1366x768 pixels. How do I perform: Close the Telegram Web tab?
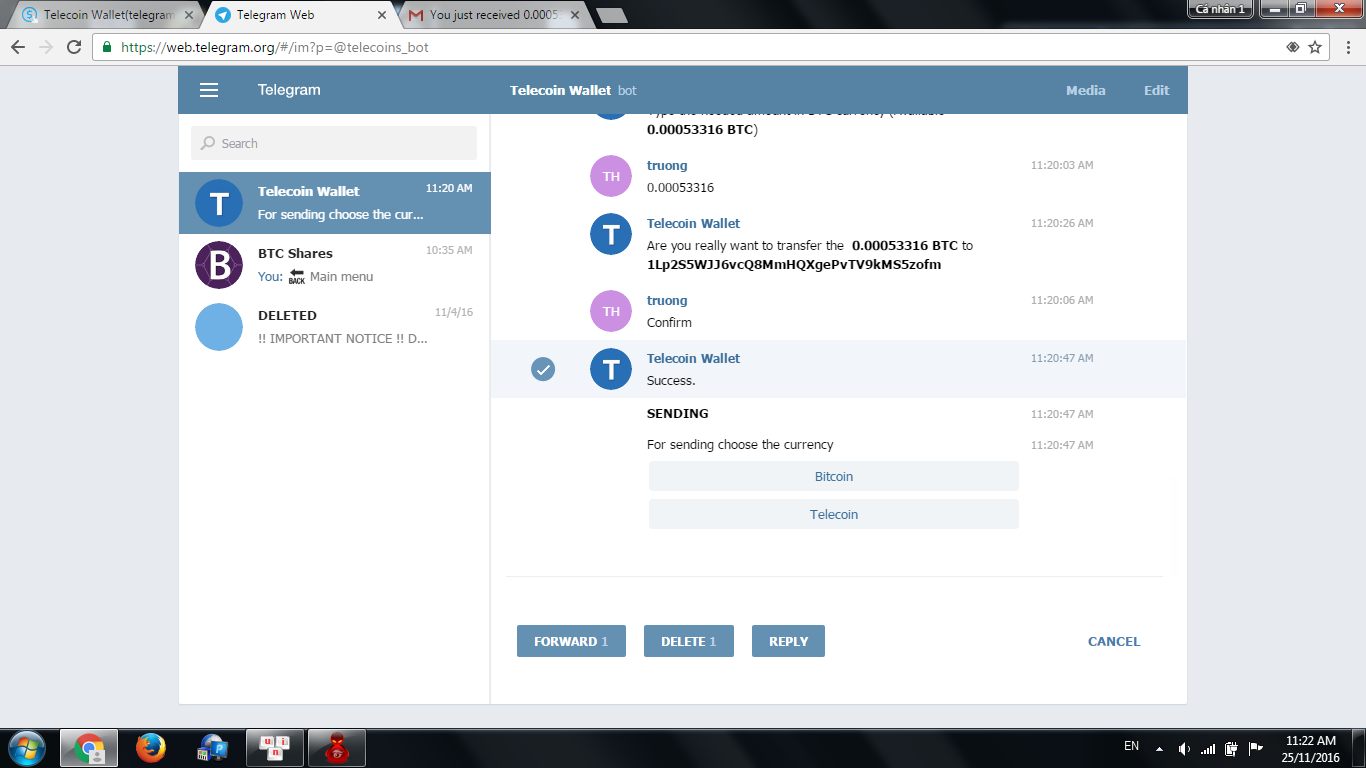coord(382,15)
